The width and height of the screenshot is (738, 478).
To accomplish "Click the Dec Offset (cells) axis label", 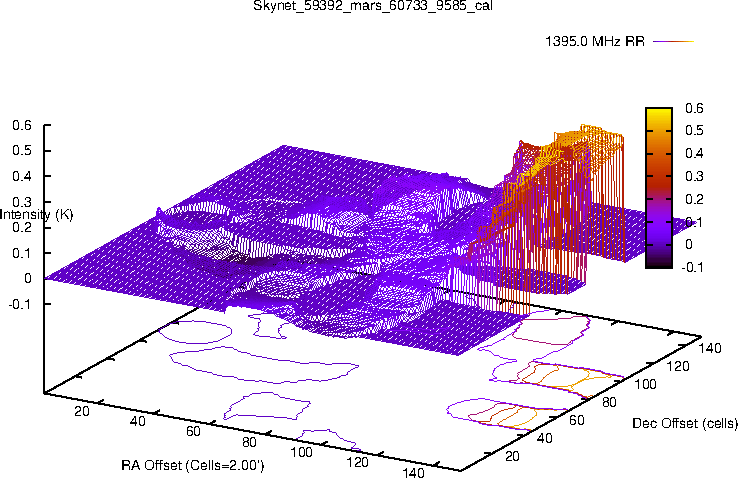I will tap(685, 423).
